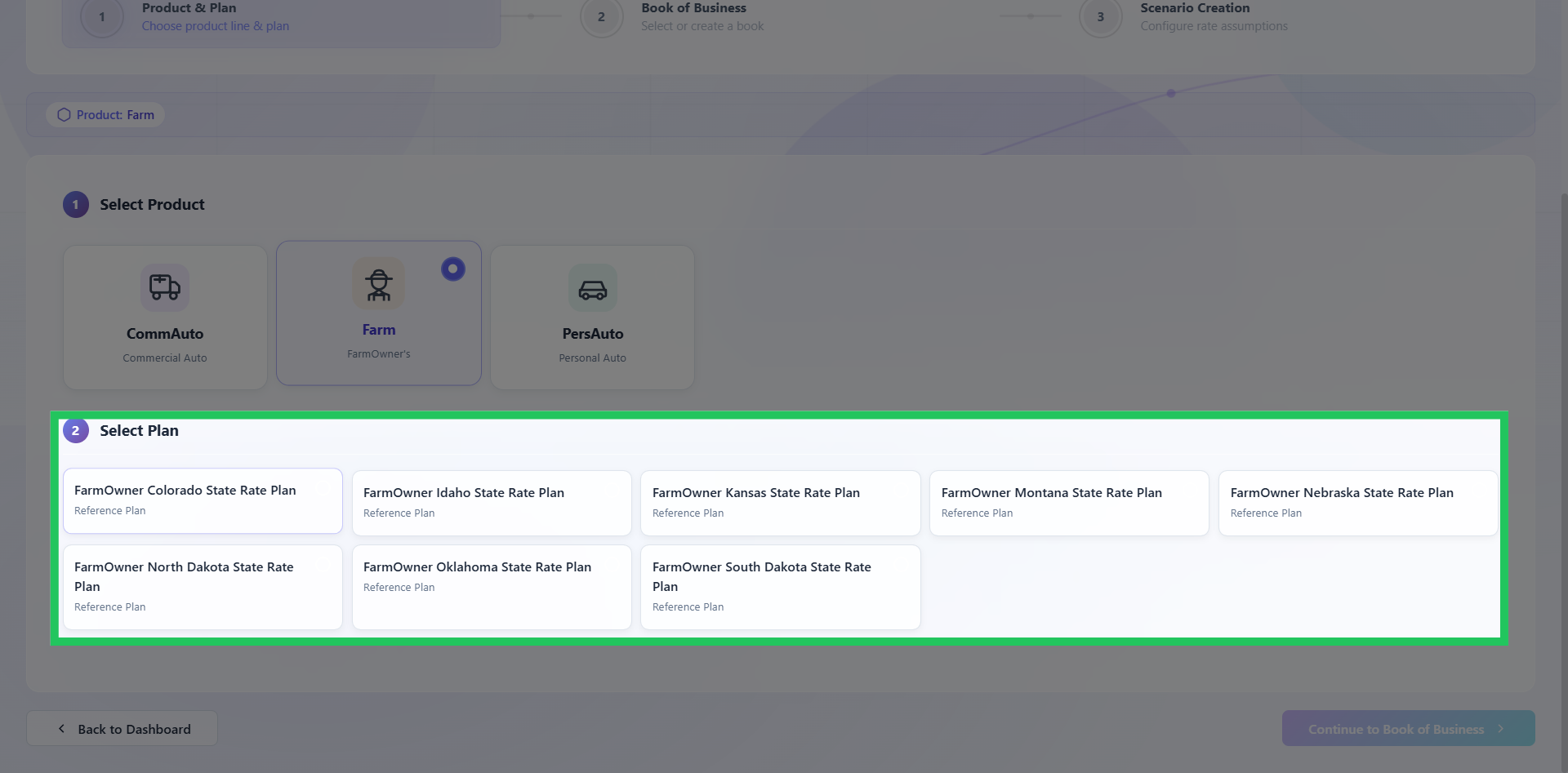This screenshot has width=1568, height=773.
Task: Click Continue to Book of Business button
Action: [1408, 728]
